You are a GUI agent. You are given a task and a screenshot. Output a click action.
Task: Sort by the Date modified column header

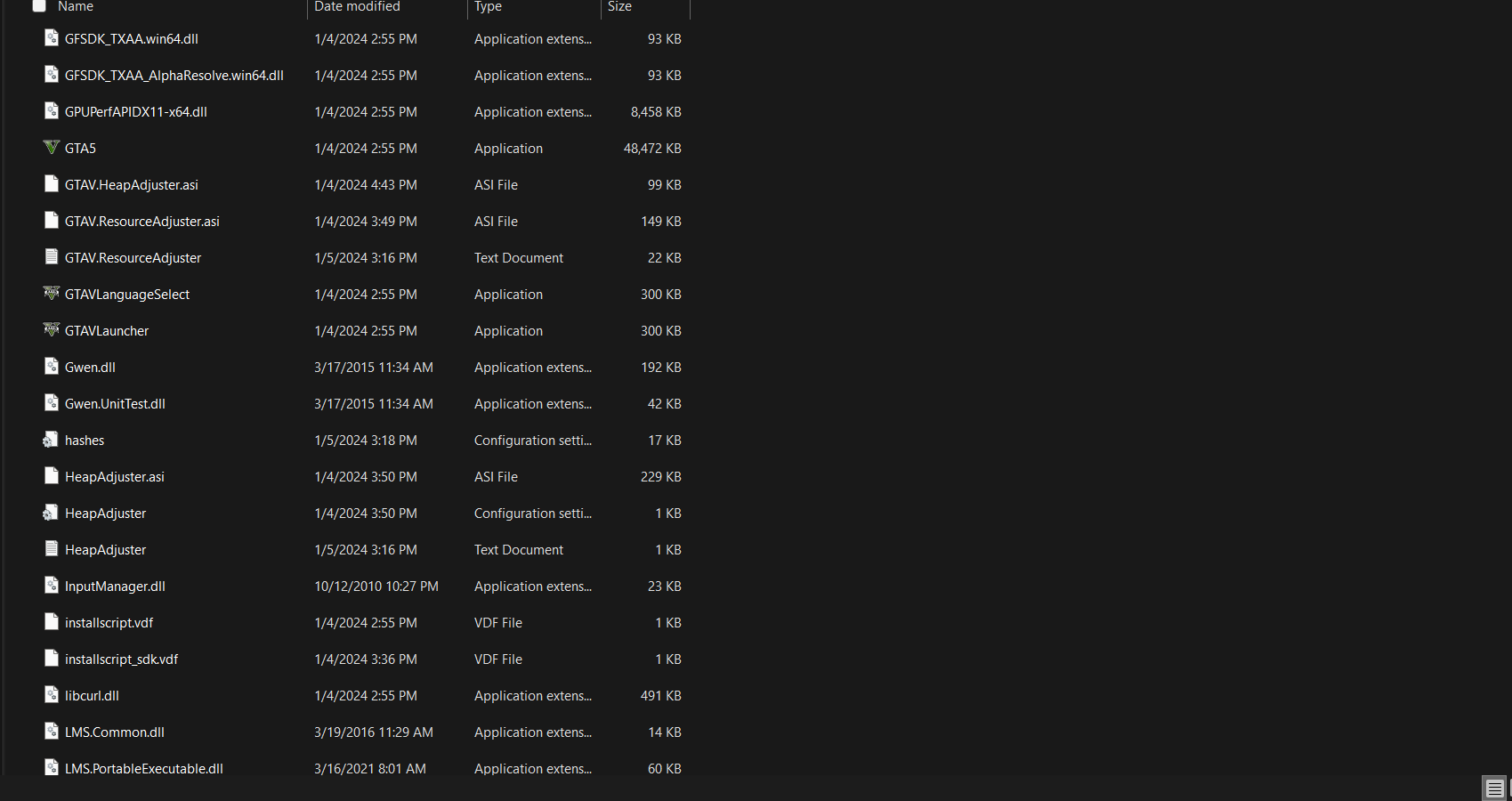pos(357,6)
